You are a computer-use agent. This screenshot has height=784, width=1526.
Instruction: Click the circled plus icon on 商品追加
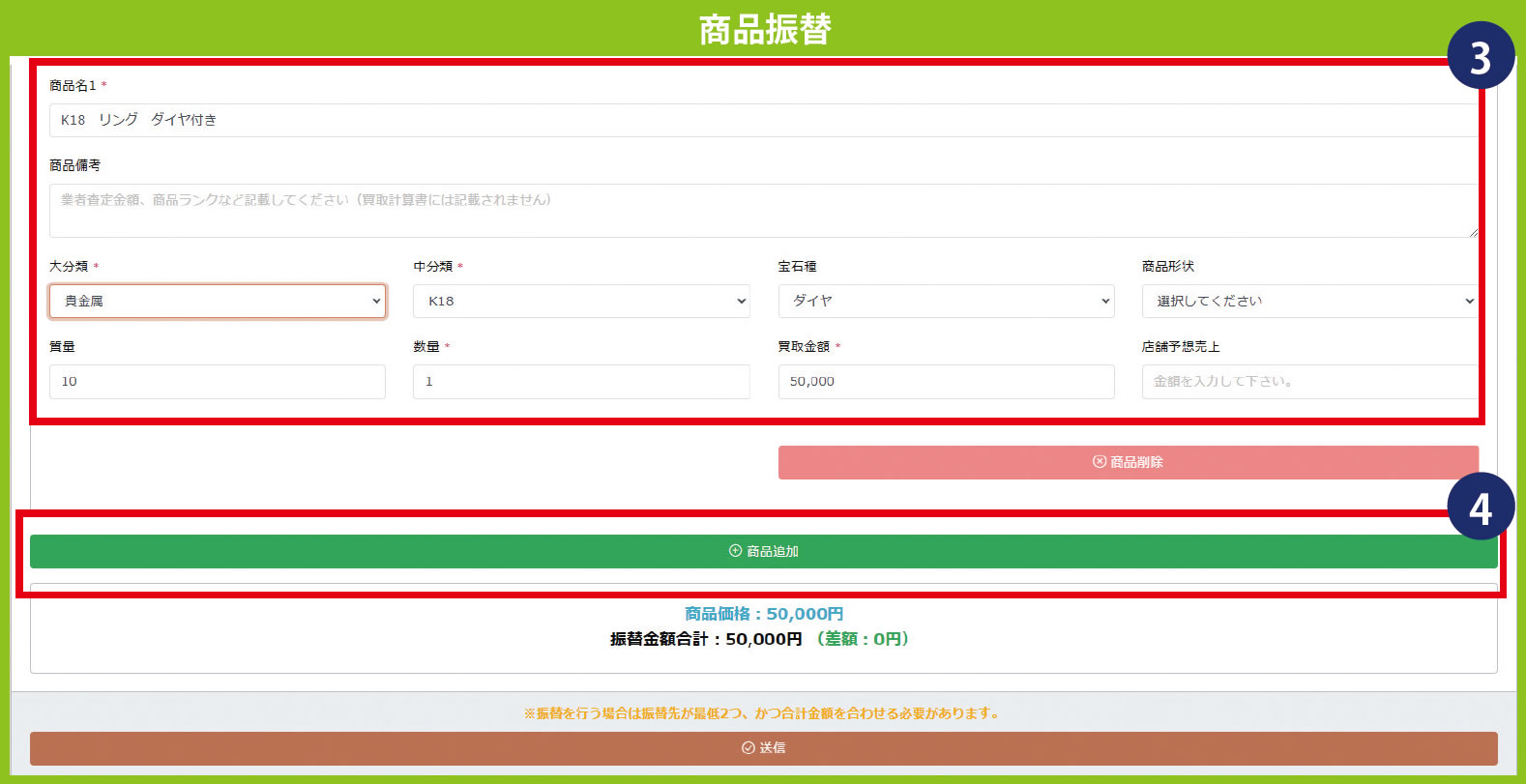click(735, 551)
